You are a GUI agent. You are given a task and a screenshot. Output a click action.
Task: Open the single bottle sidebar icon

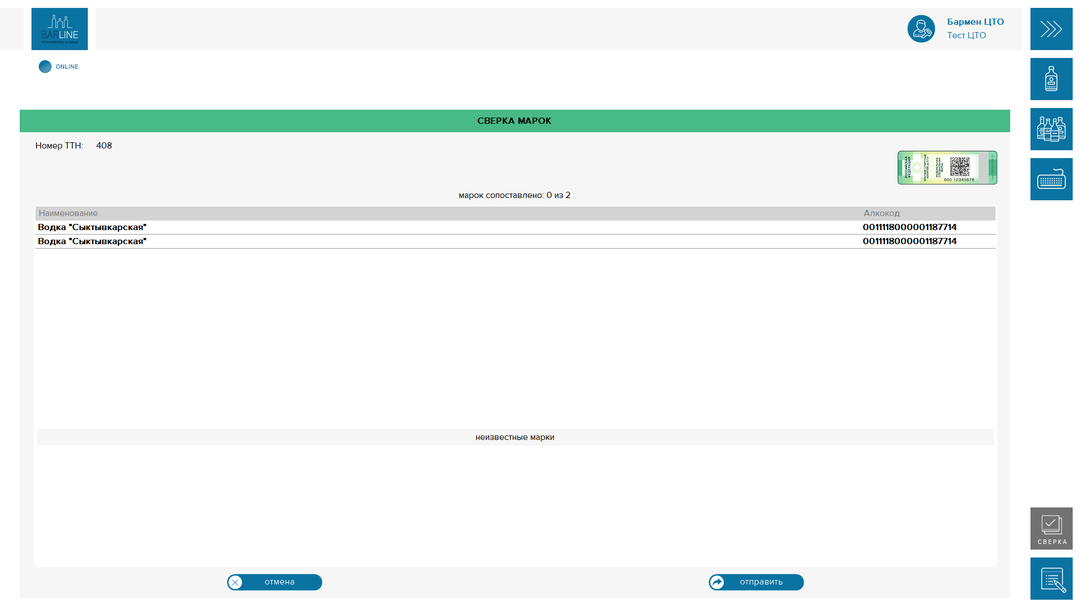1051,79
